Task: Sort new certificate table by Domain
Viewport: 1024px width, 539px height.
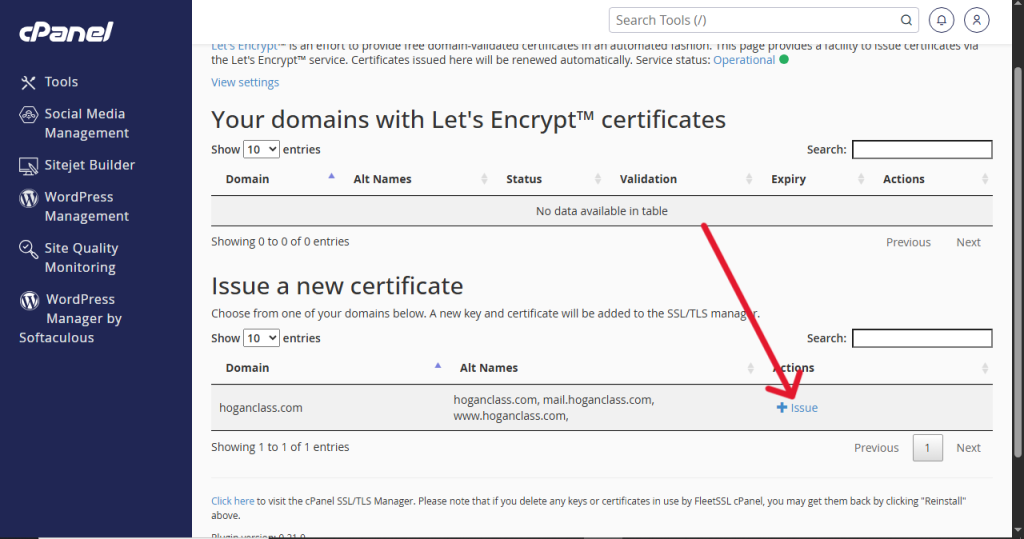Action: tap(328, 368)
